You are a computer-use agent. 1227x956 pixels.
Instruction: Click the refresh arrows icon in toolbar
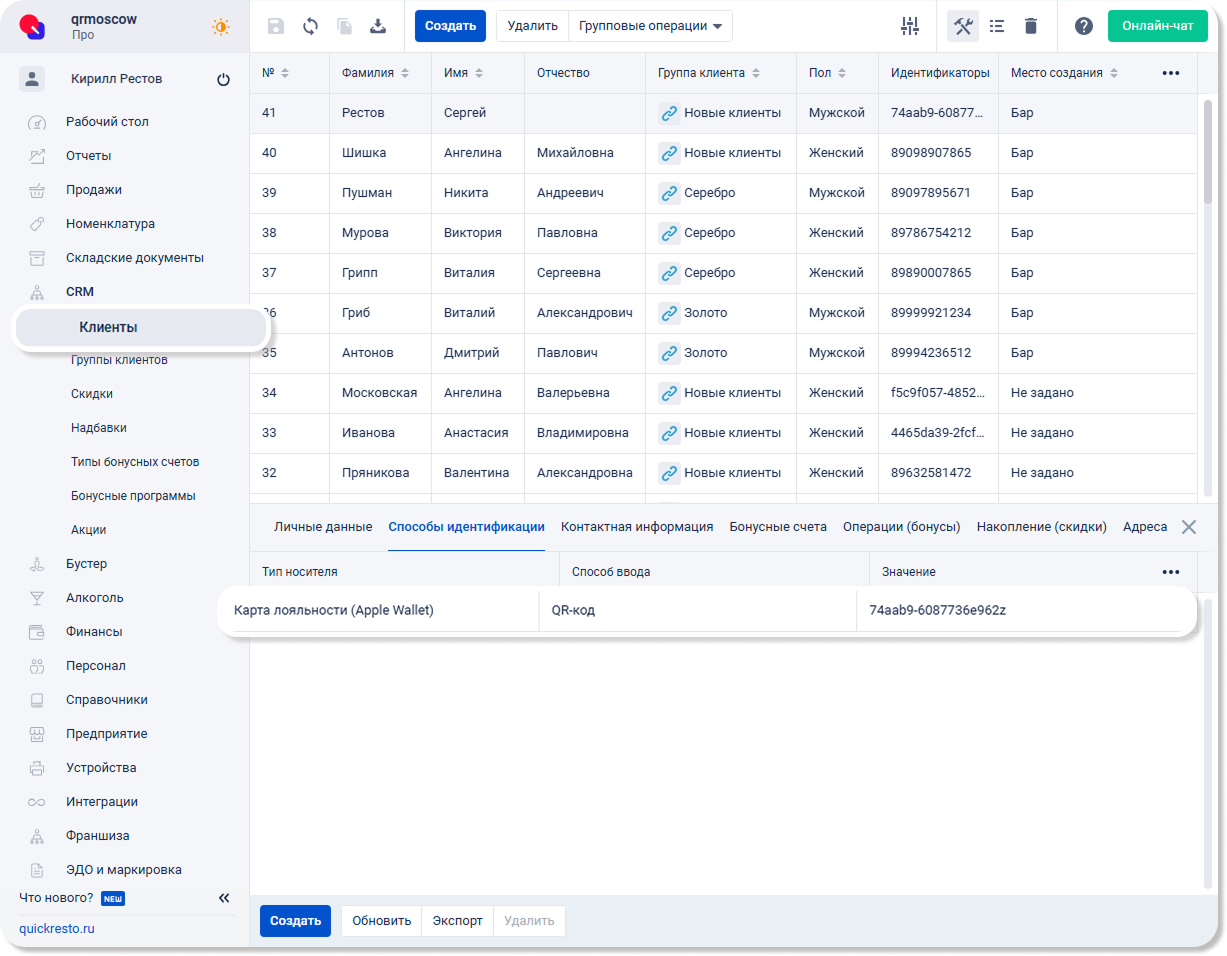pyautogui.click(x=310, y=26)
